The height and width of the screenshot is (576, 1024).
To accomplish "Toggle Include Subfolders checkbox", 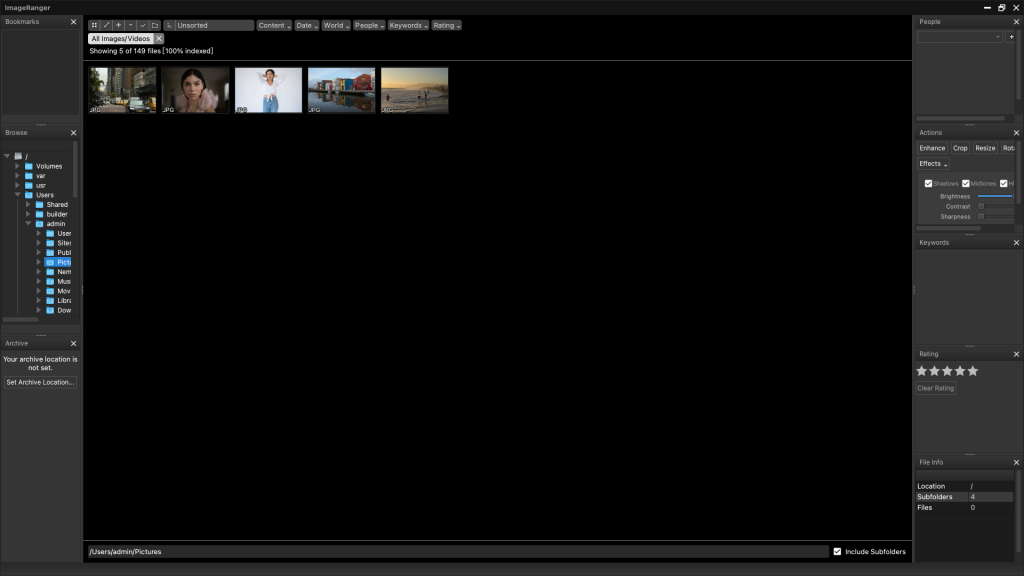I will pos(837,552).
